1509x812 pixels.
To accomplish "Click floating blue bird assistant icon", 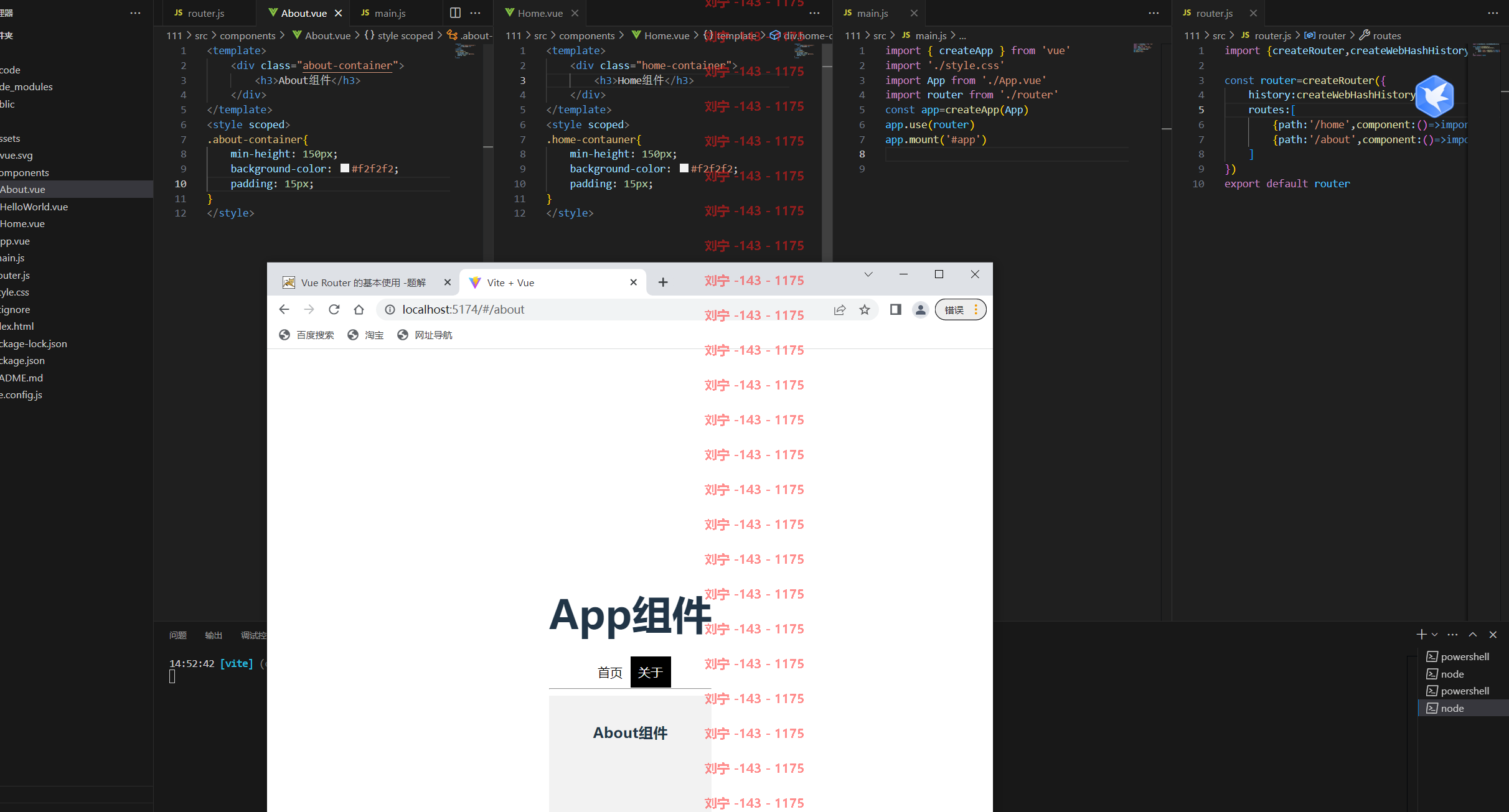I will pyautogui.click(x=1434, y=96).
